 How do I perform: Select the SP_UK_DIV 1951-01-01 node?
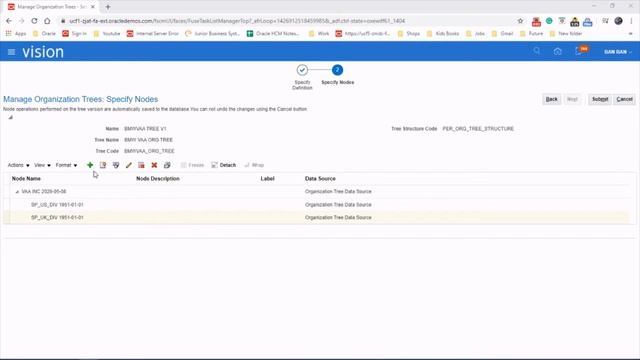[57, 218]
